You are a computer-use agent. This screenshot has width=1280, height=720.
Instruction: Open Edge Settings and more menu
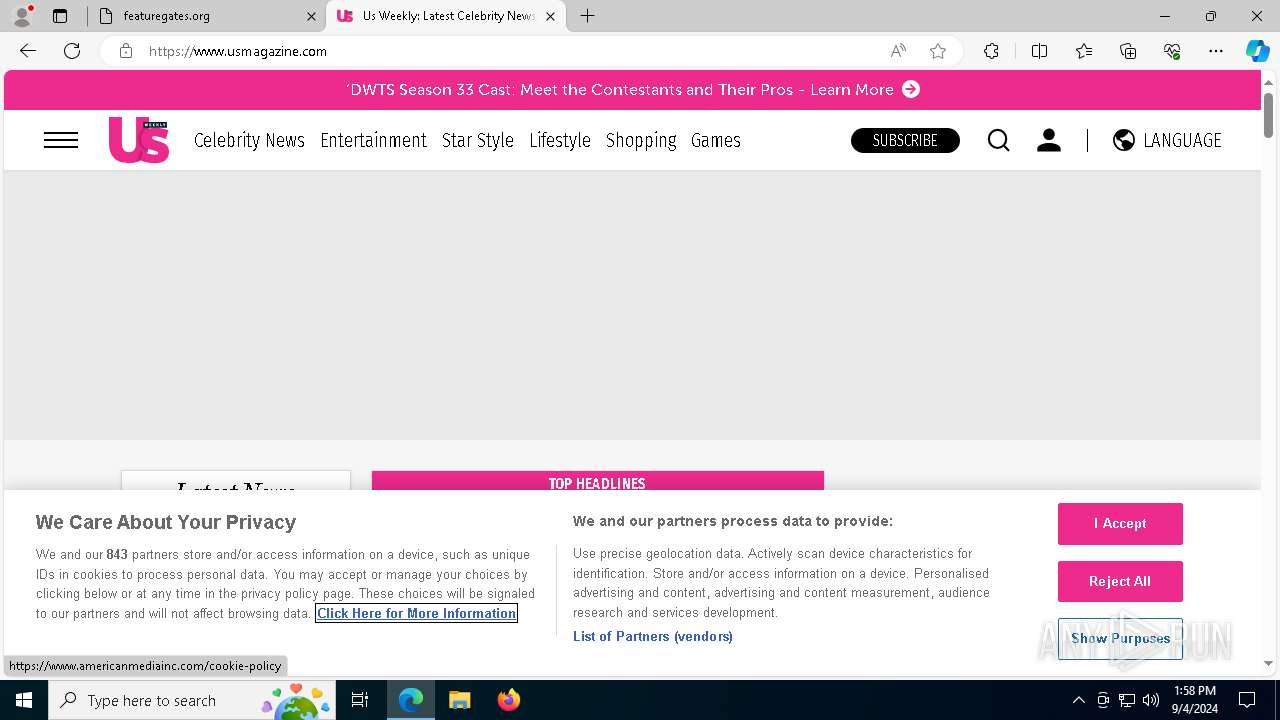point(1216,51)
